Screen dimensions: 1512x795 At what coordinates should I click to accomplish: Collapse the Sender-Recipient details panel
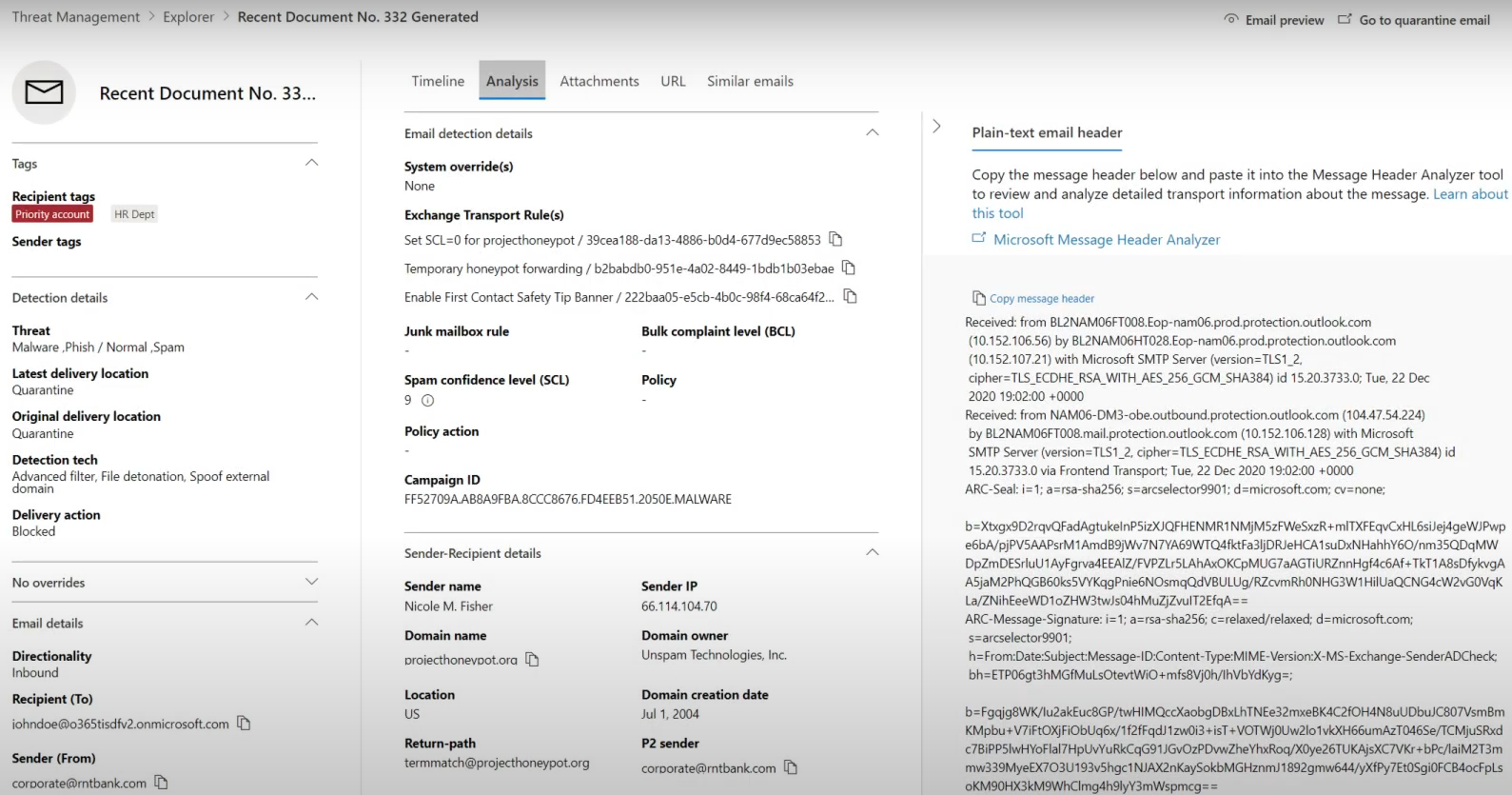pyautogui.click(x=872, y=552)
